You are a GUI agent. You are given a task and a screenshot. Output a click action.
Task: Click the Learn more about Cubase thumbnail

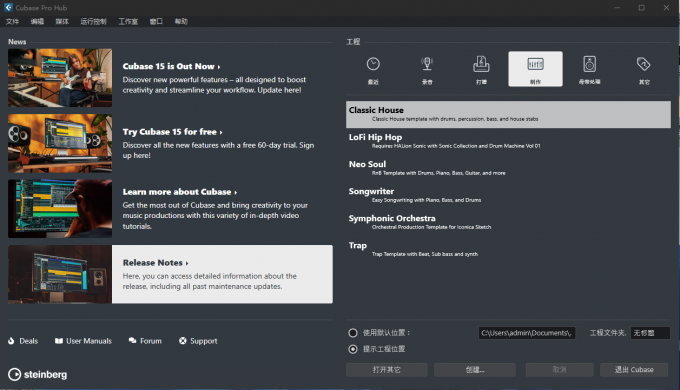(60, 209)
